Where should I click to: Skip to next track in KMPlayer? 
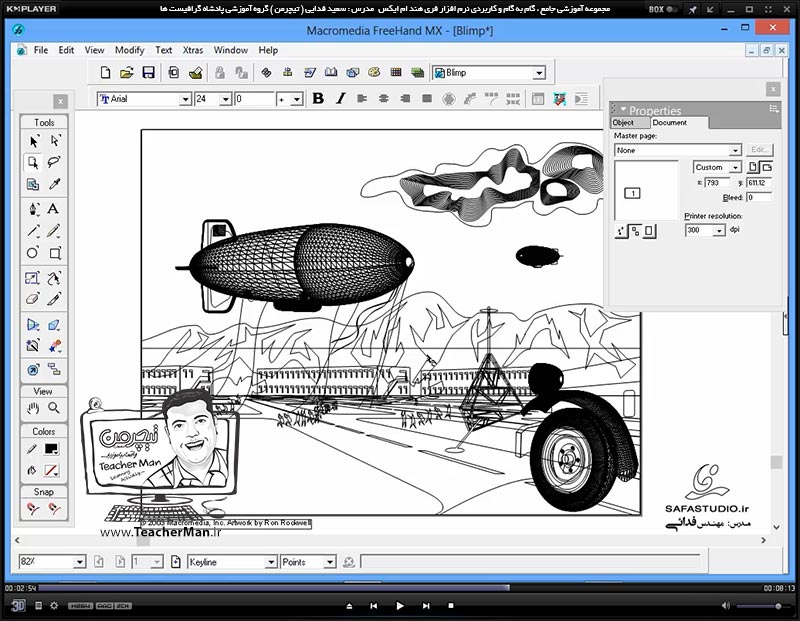tap(426, 606)
